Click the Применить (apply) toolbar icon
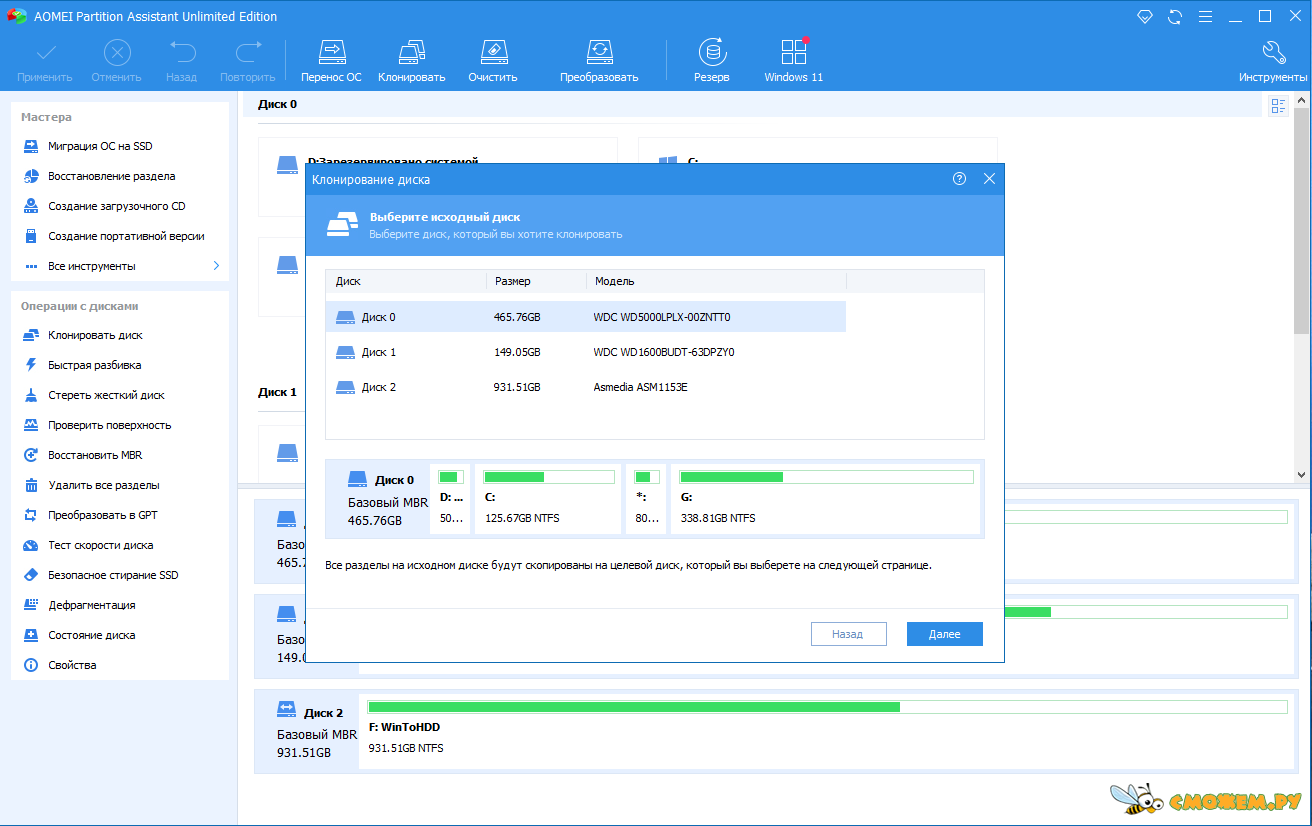 tap(45, 53)
